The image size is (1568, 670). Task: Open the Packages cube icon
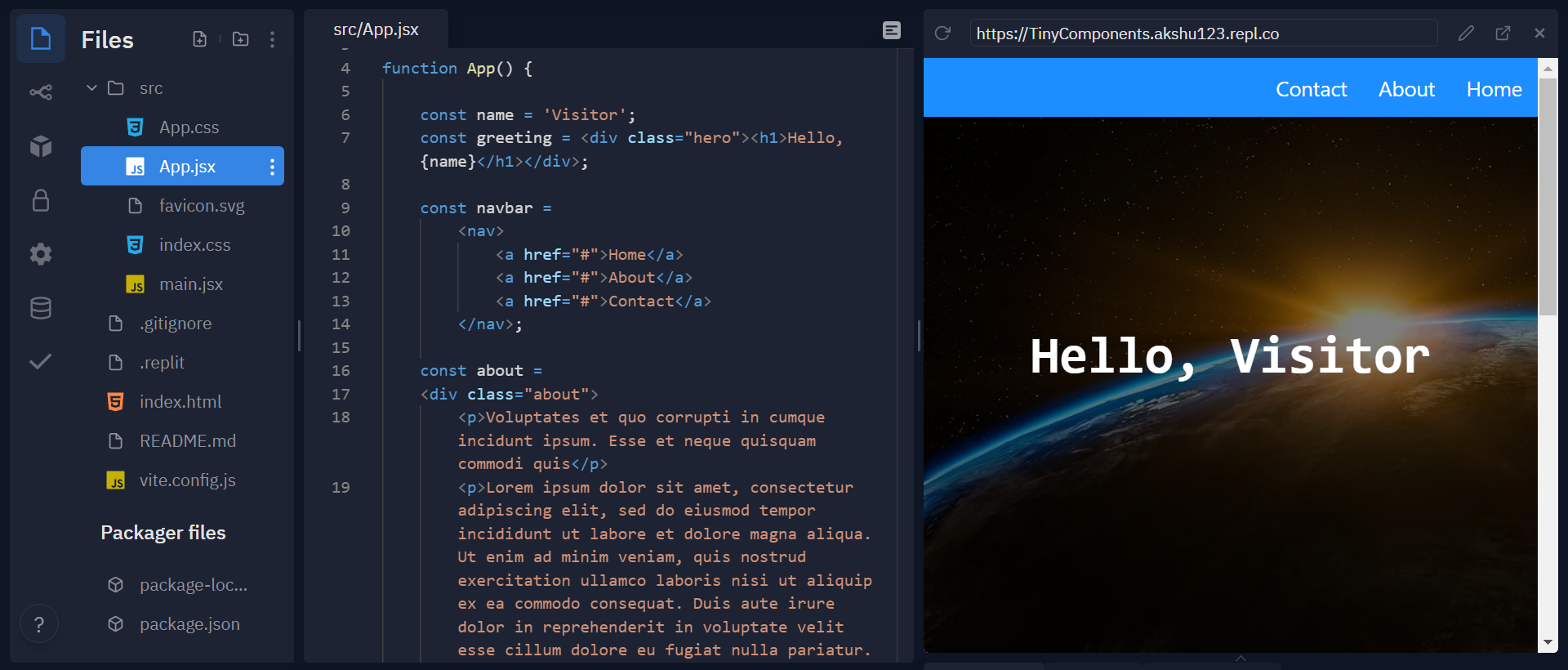41,146
